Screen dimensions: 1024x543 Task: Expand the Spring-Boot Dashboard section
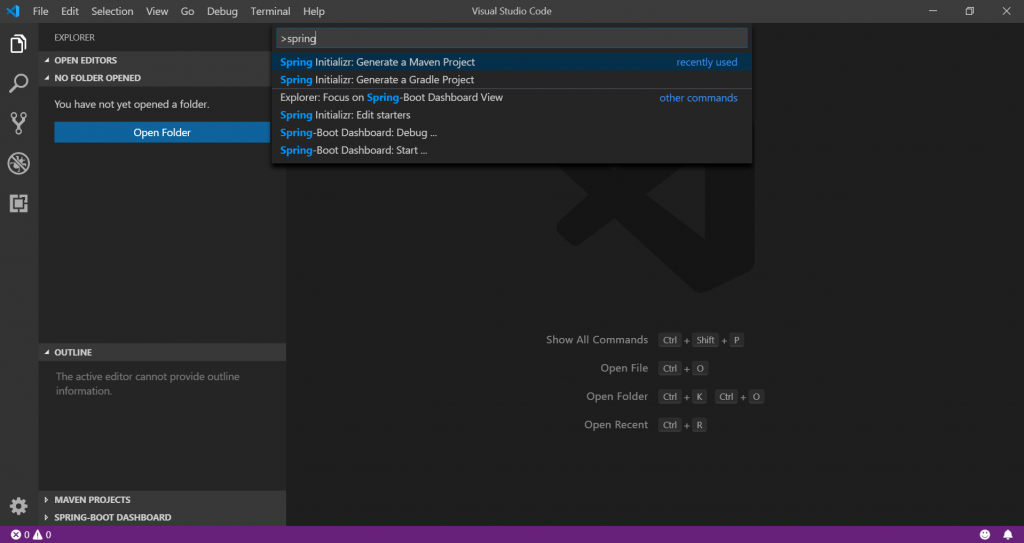pos(162,518)
